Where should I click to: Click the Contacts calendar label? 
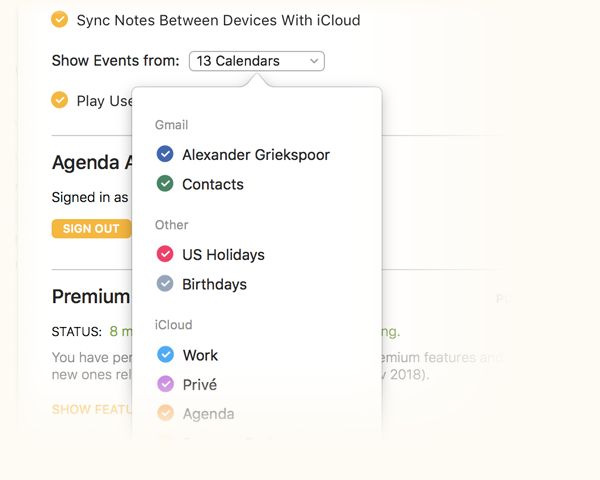point(213,184)
